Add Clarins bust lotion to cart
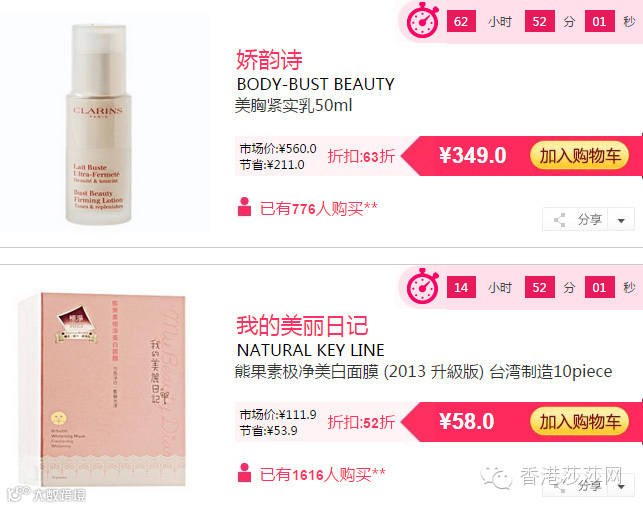Image resolution: width=643 pixels, height=508 pixels. click(x=579, y=156)
